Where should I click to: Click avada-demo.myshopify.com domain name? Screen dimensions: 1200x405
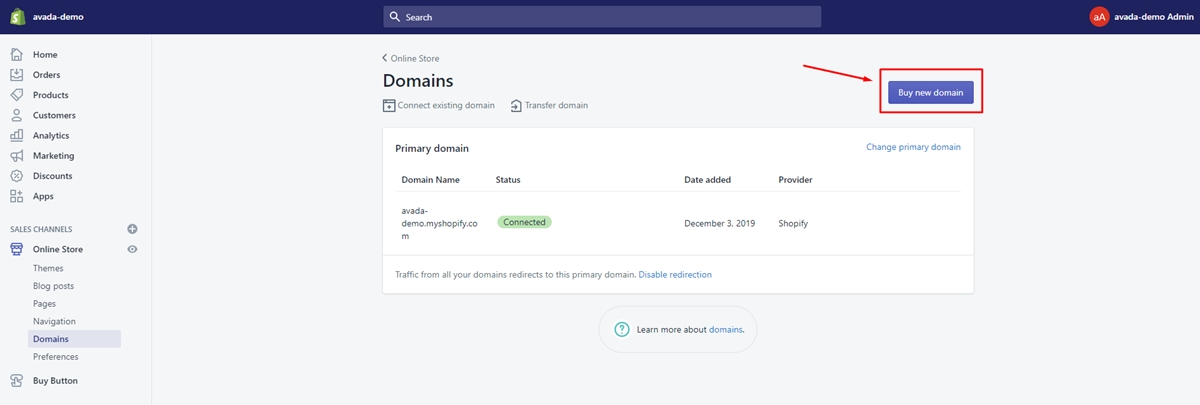[439, 223]
